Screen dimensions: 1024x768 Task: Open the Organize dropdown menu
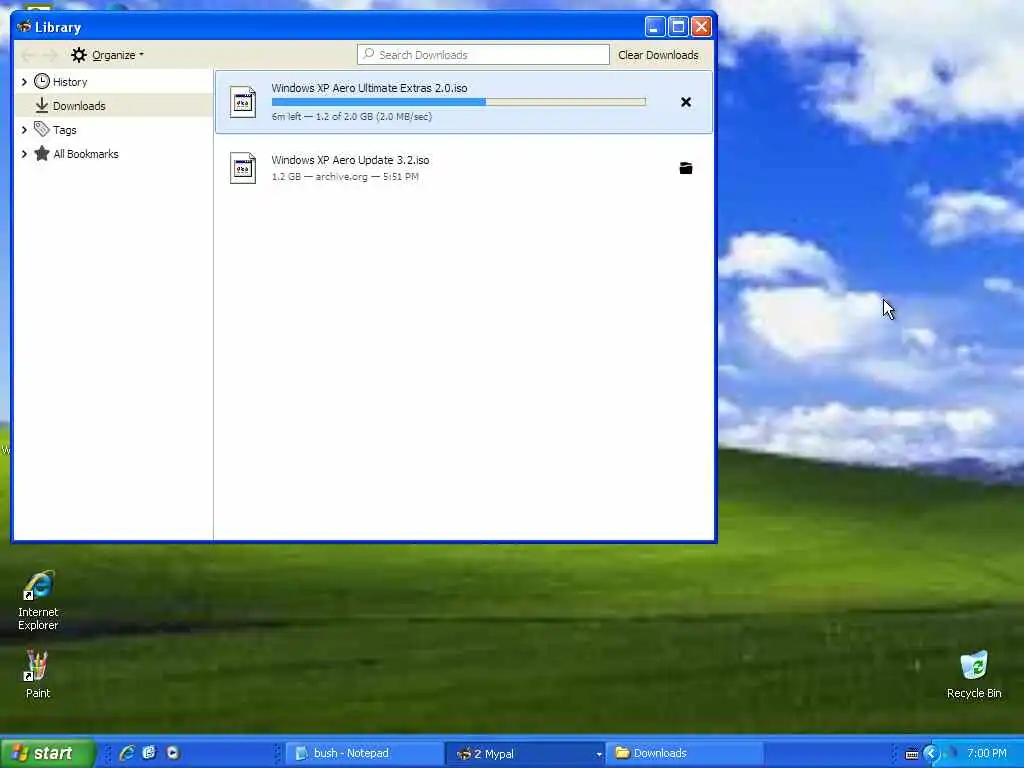[x=108, y=55]
